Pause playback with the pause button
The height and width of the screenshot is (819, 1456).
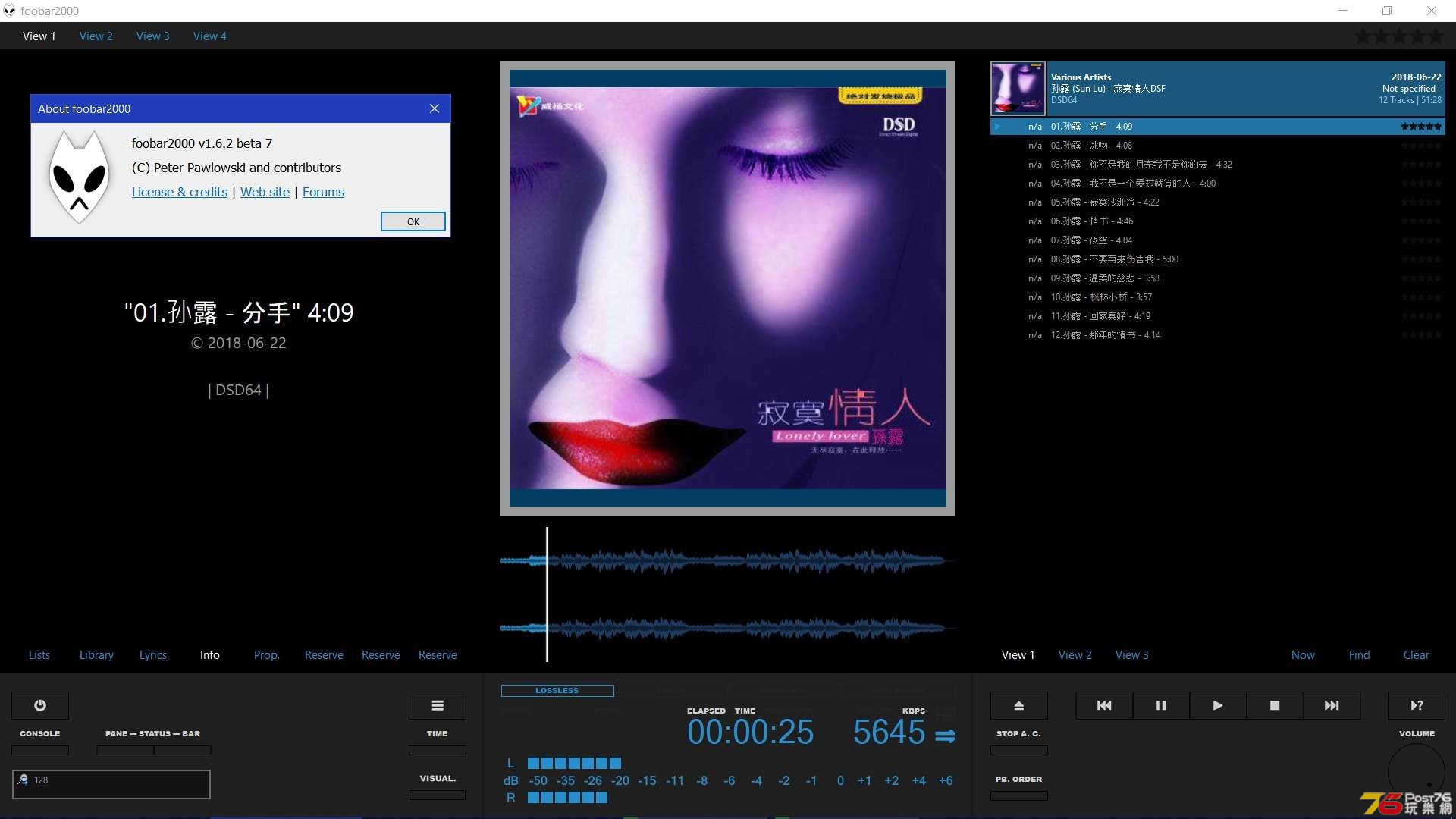1161,705
